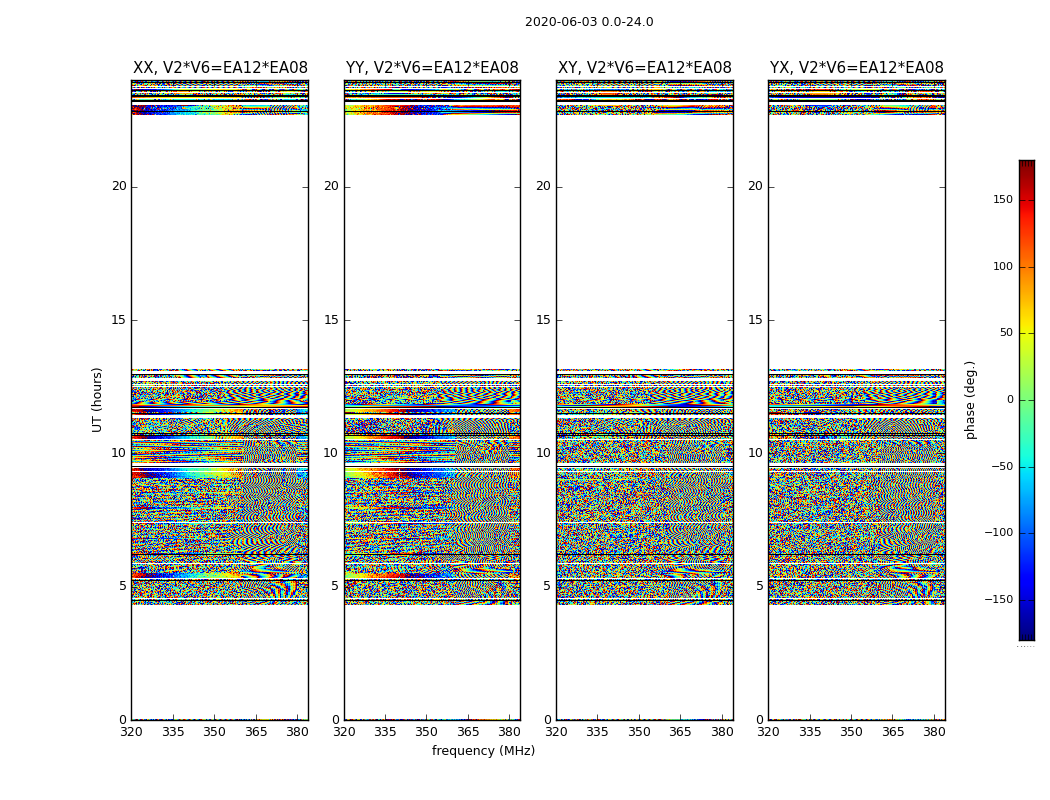The image size is (1050, 800).
Task: Click the '10' y-tick of the XX panel
Action: [x=119, y=453]
